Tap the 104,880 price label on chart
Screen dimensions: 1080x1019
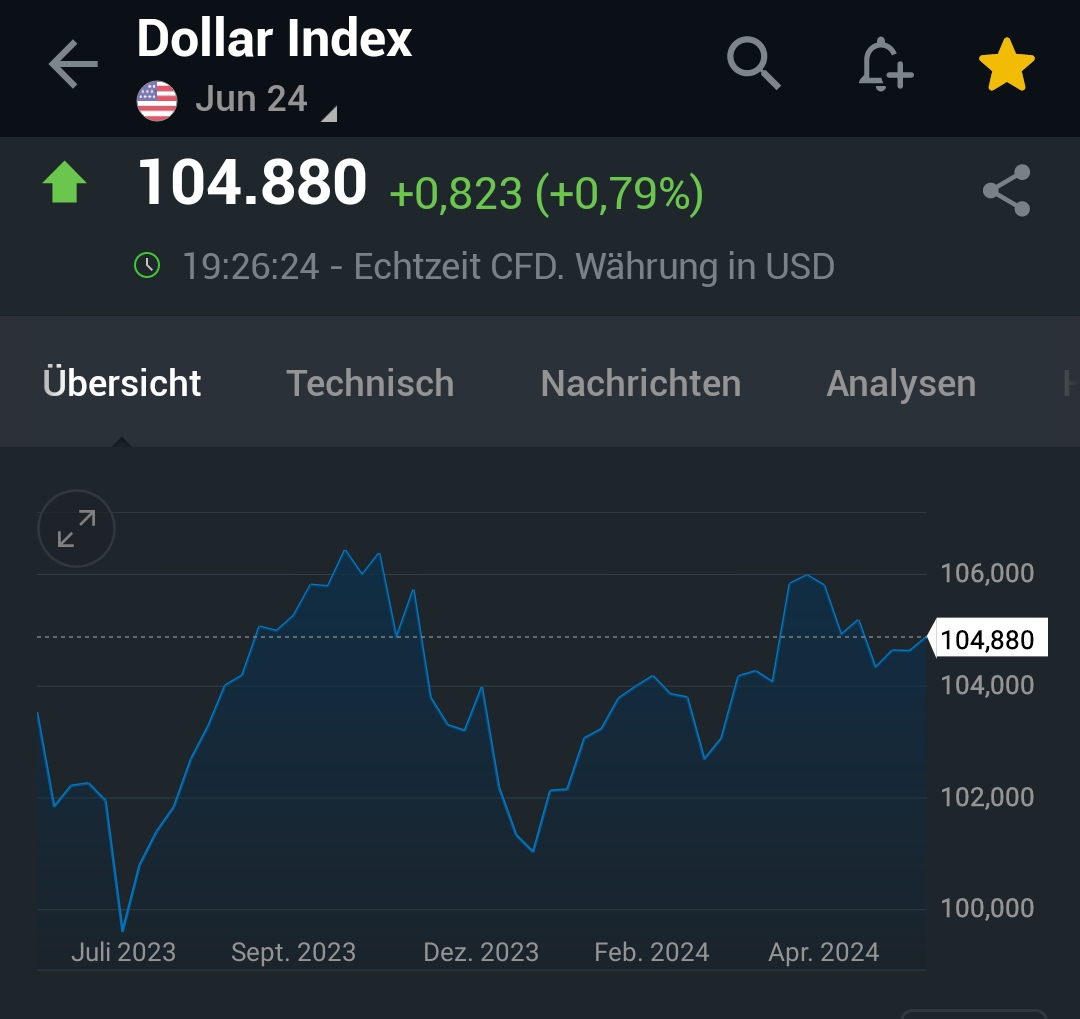click(x=987, y=639)
